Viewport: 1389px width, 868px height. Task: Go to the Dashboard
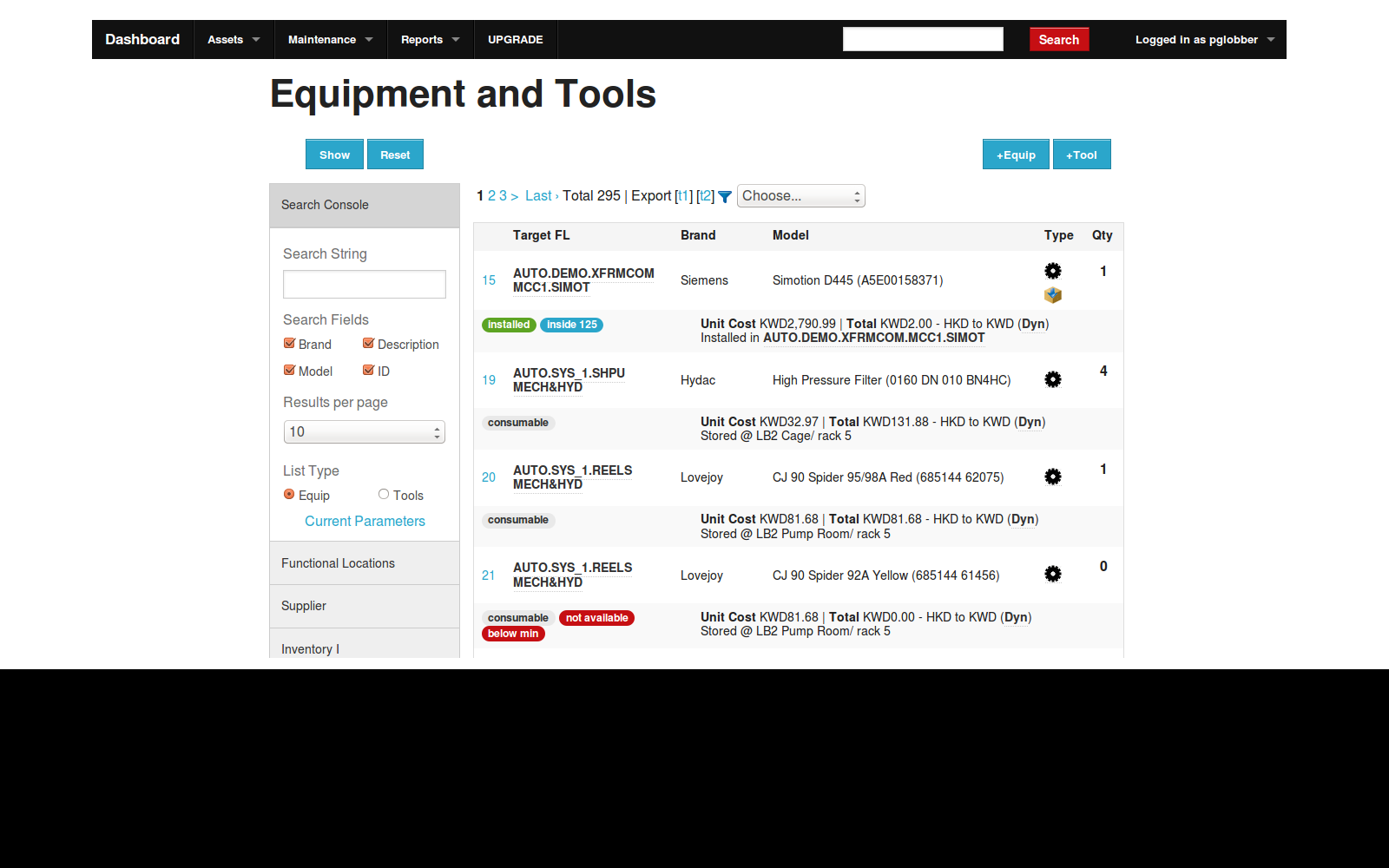(142, 40)
